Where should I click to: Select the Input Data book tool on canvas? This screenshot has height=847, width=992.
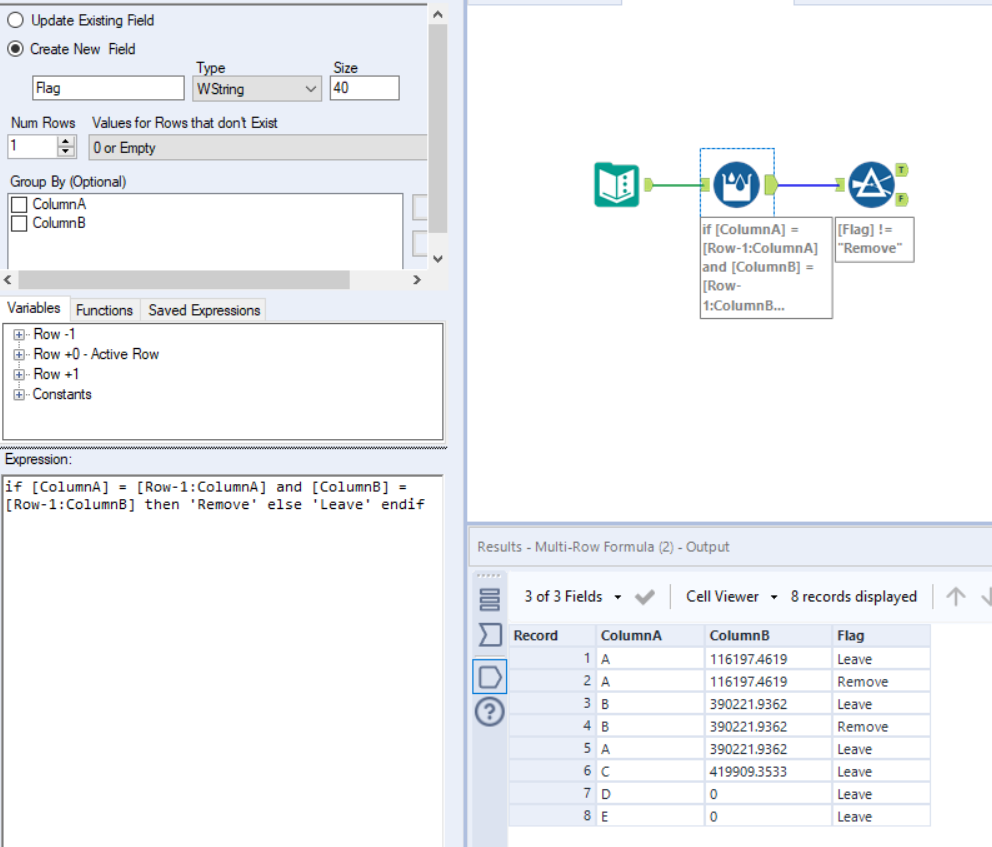click(616, 185)
